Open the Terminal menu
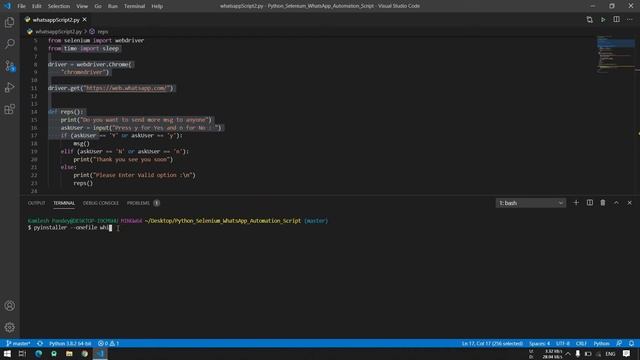Screen dimensions: 640x360 tap(134, 6)
